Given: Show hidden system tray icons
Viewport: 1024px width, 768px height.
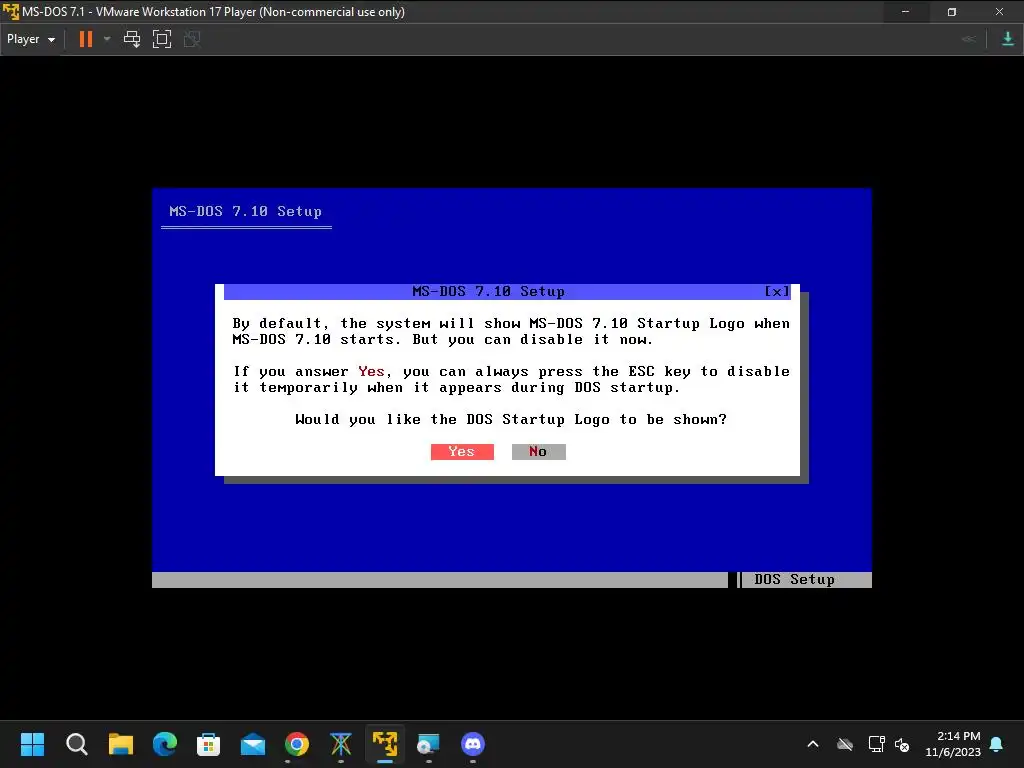Looking at the screenshot, I should [813, 744].
